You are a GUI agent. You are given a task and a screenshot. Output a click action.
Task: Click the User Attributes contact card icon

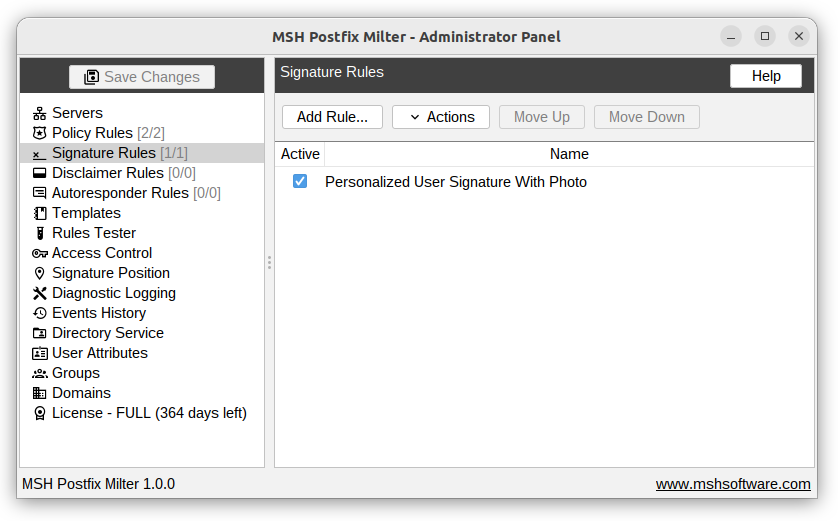tap(40, 353)
